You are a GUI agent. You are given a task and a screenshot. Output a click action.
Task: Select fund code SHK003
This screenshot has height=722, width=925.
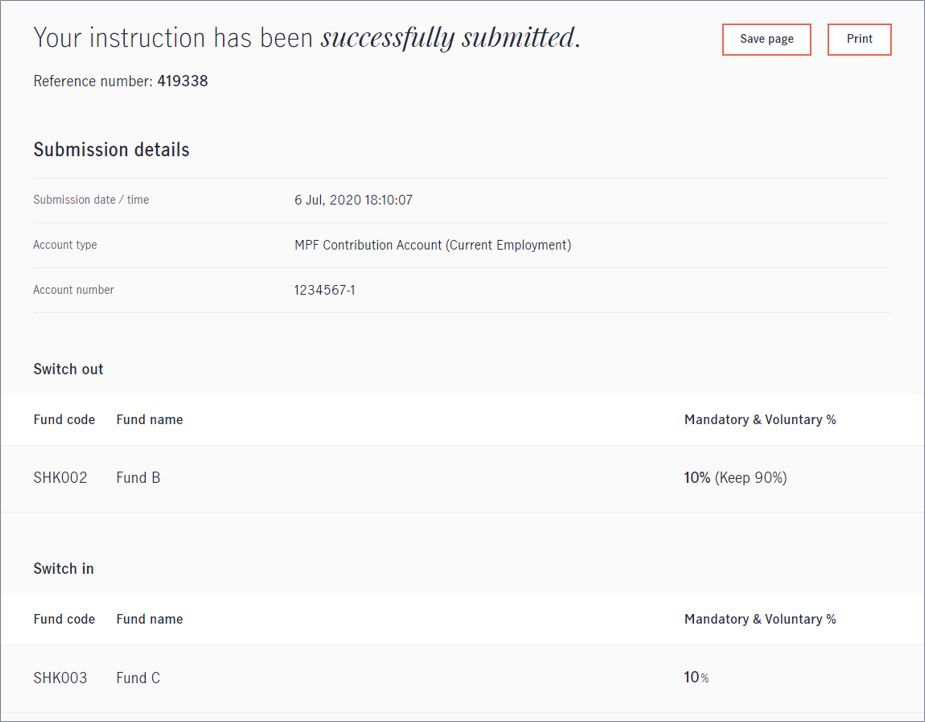tap(60, 678)
